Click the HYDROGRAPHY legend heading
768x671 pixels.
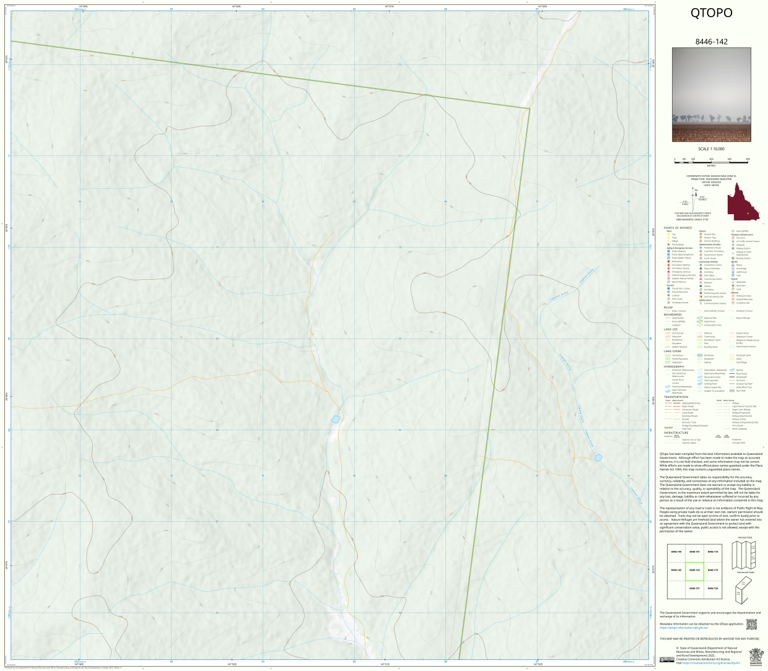pos(673,366)
